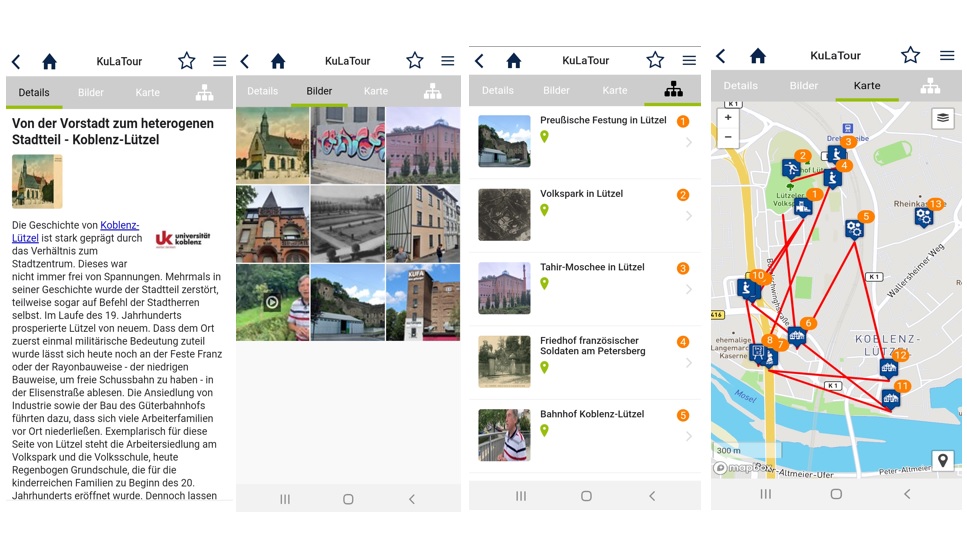967x536 pixels.
Task: Toggle favorite star on the Bilder gallery screen
Action: [x=415, y=61]
